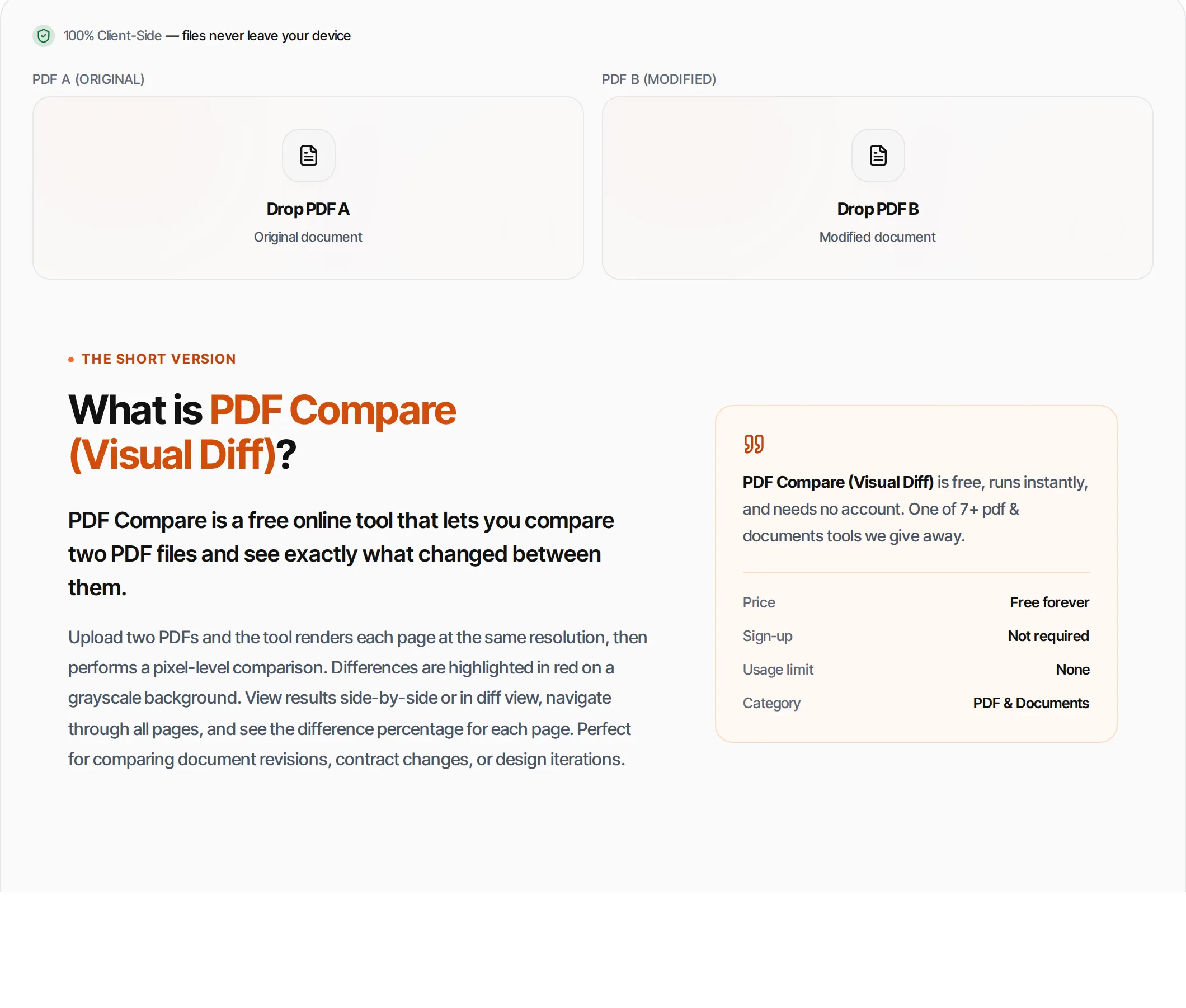Select the Drop PDF A upload area
This screenshot has width=1186, height=1008.
click(308, 188)
